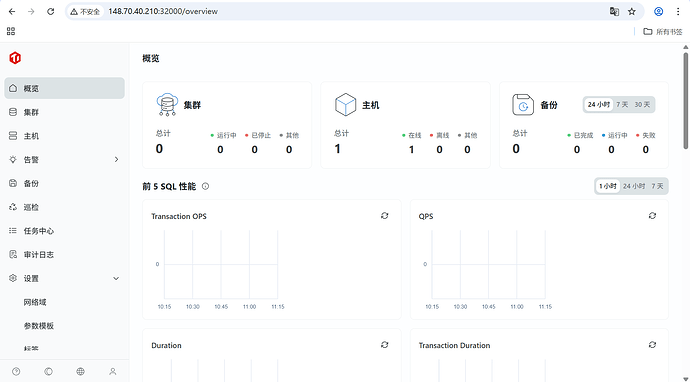Refresh the QPS chart
This screenshot has height=382, width=690.
(652, 216)
